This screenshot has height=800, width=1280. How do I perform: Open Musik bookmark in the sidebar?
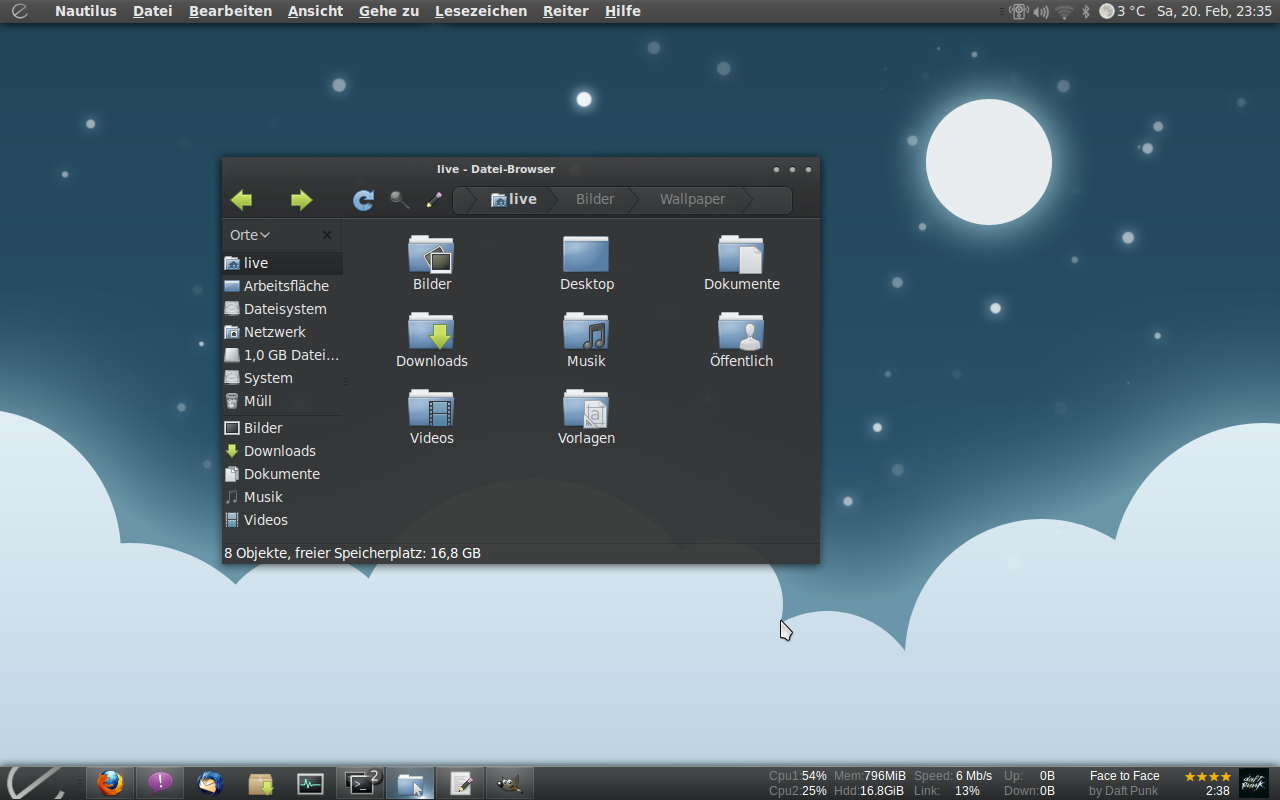[x=282, y=497]
